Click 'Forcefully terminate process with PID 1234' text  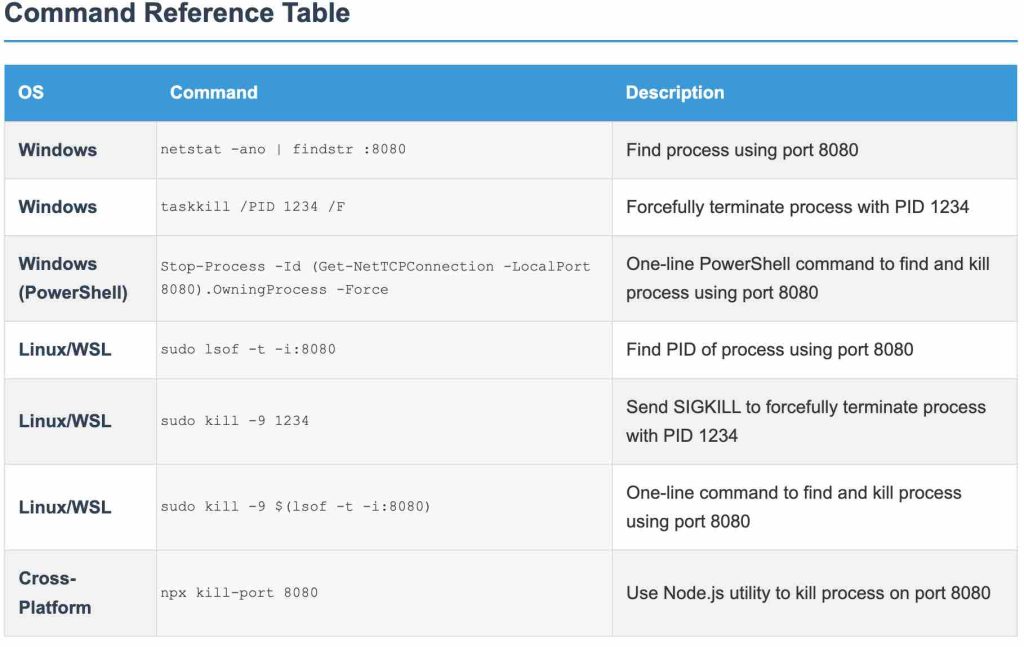pos(797,207)
